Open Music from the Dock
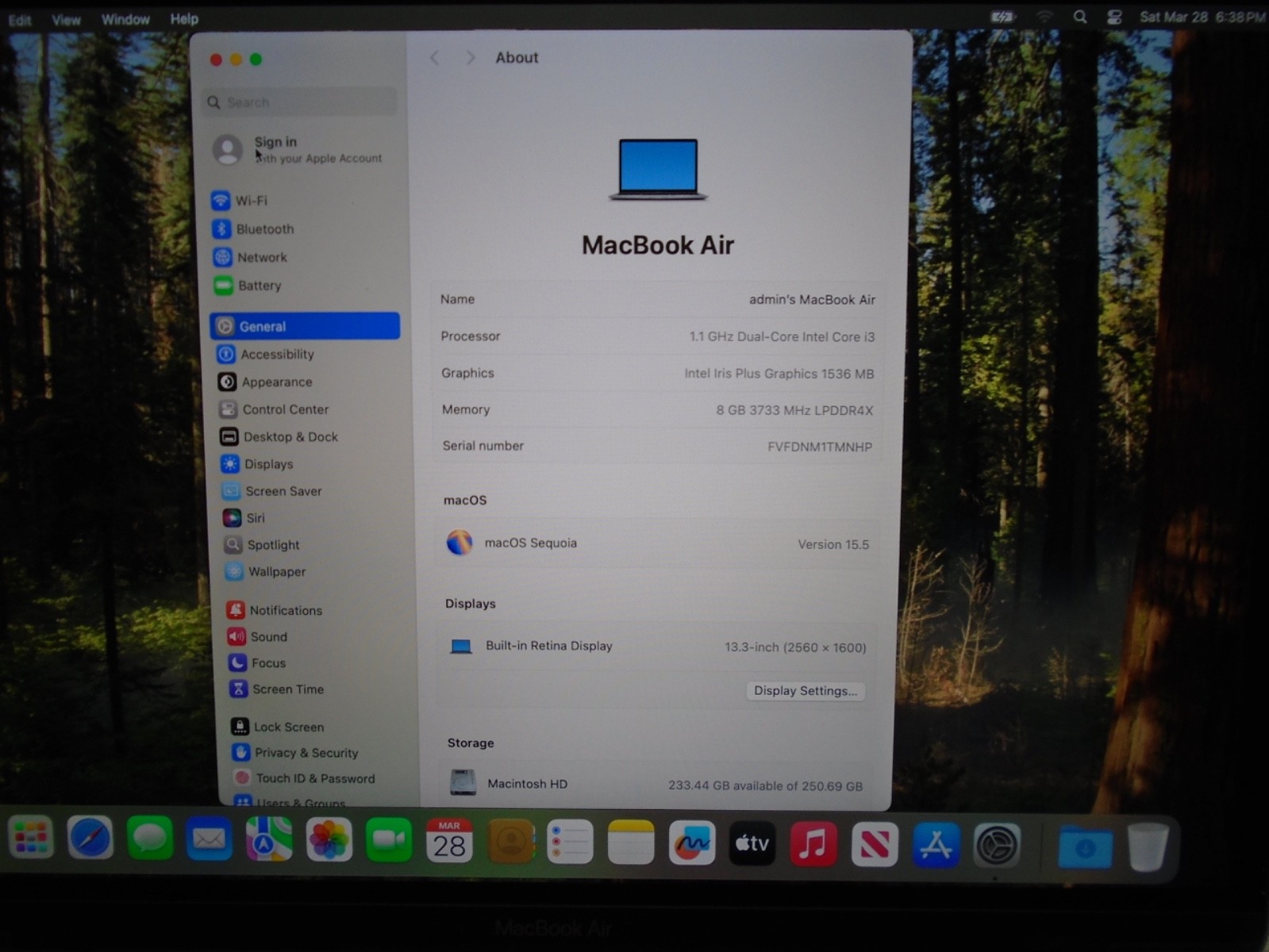The height and width of the screenshot is (952, 1269). coord(813,843)
